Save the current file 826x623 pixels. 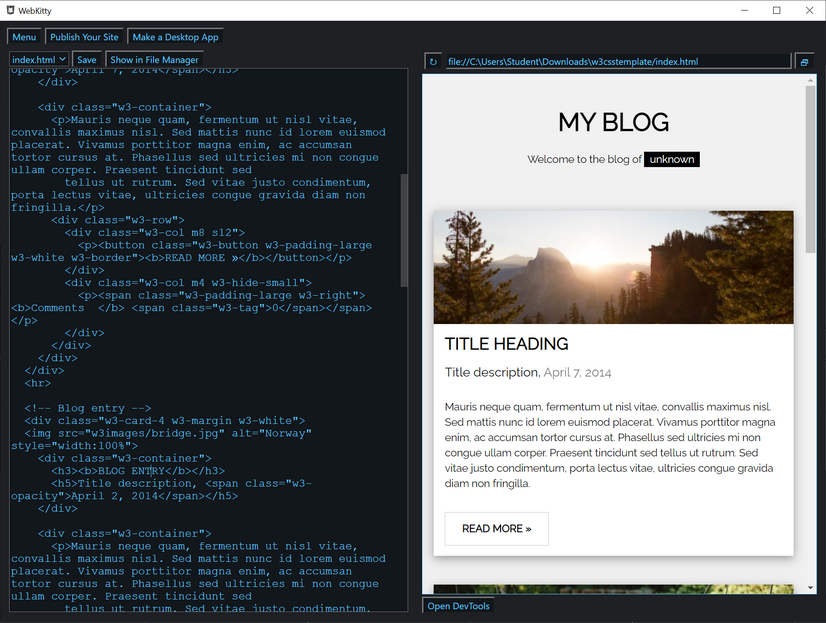[87, 60]
